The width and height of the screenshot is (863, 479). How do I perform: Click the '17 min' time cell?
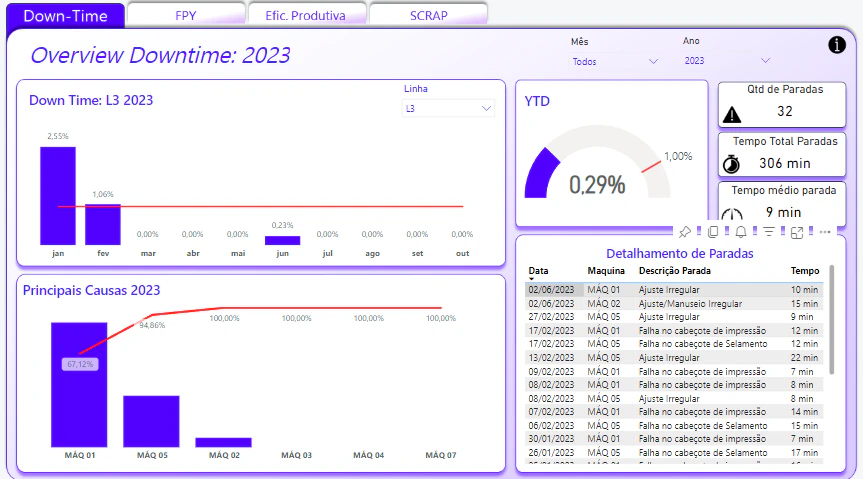pyautogui.click(x=805, y=453)
